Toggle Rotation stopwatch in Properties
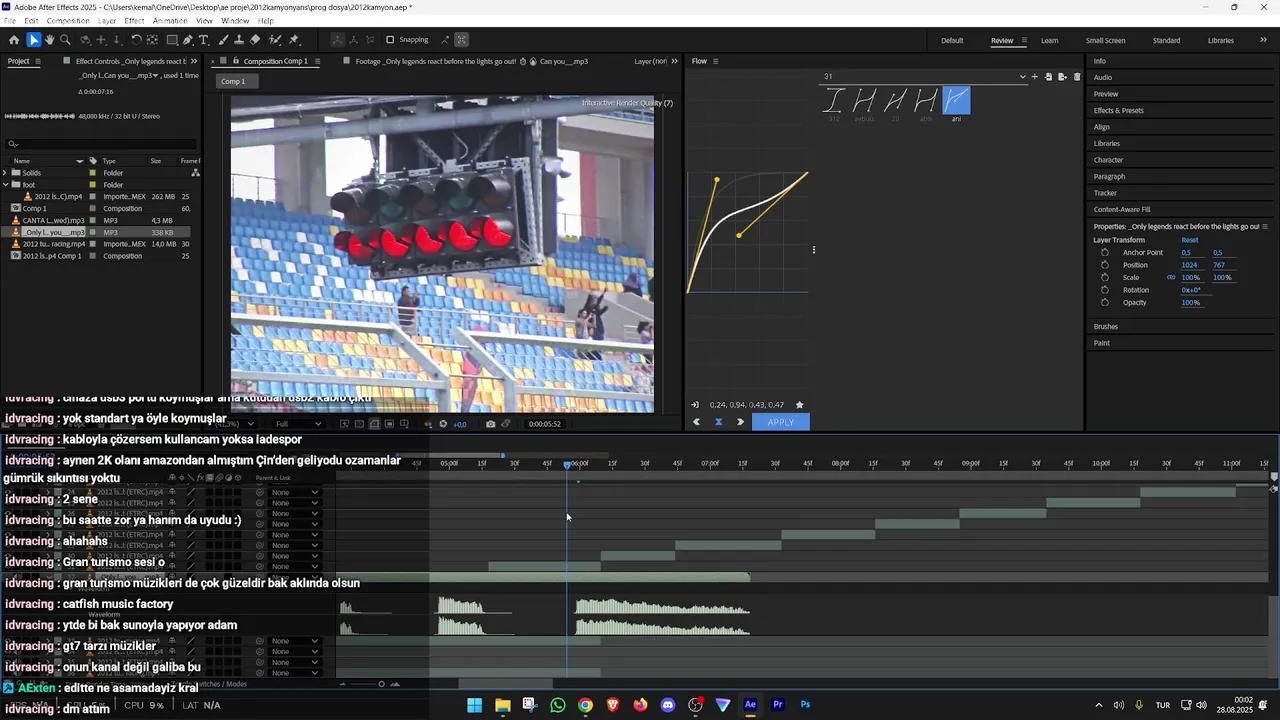The image size is (1280, 720). pyautogui.click(x=1105, y=290)
